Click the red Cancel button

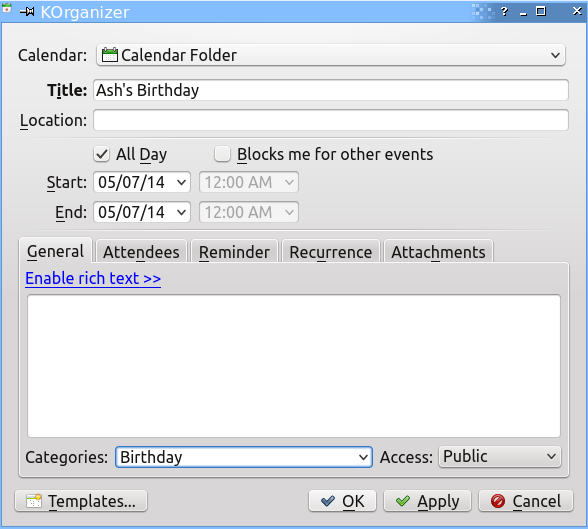[526, 501]
